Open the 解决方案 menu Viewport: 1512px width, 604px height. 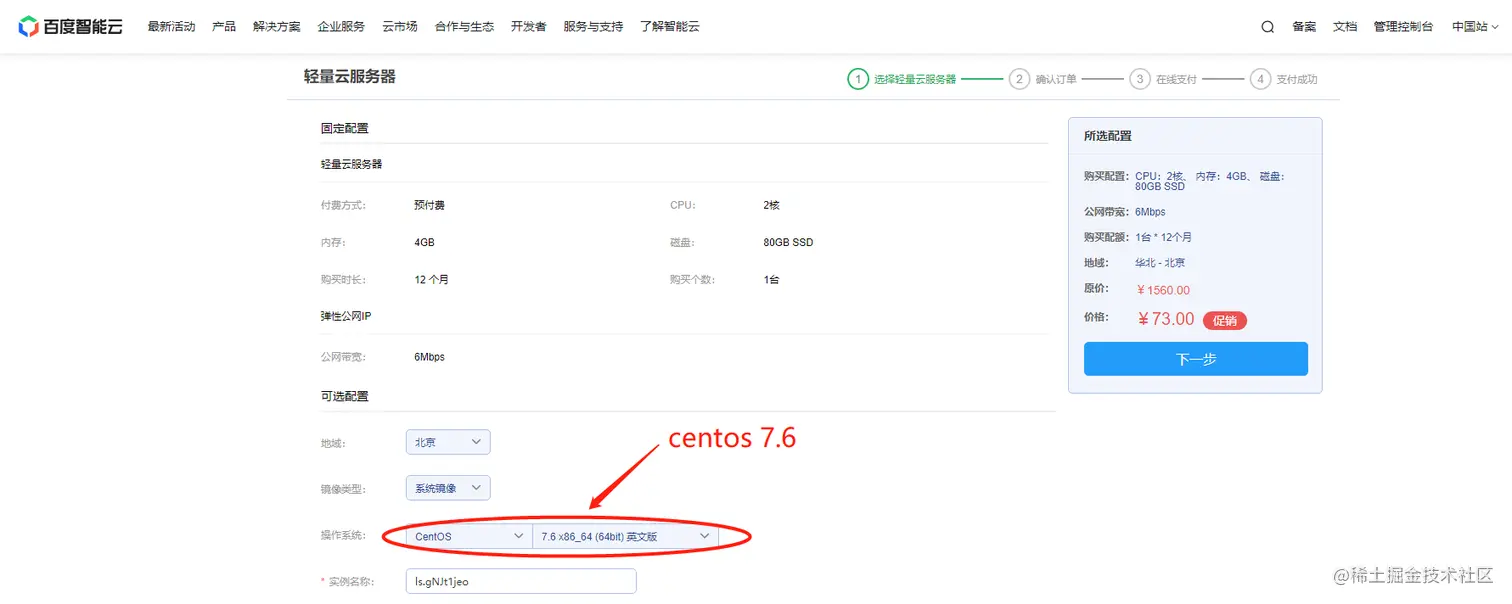[x=277, y=27]
